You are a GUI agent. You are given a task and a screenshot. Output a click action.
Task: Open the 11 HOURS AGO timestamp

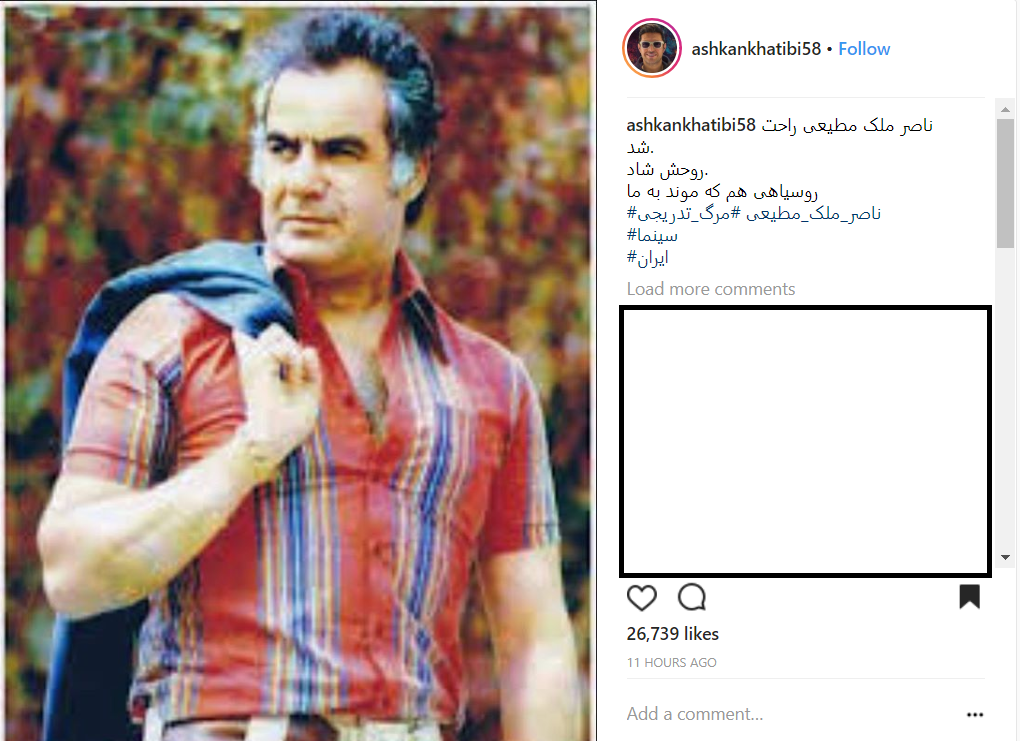click(x=671, y=662)
